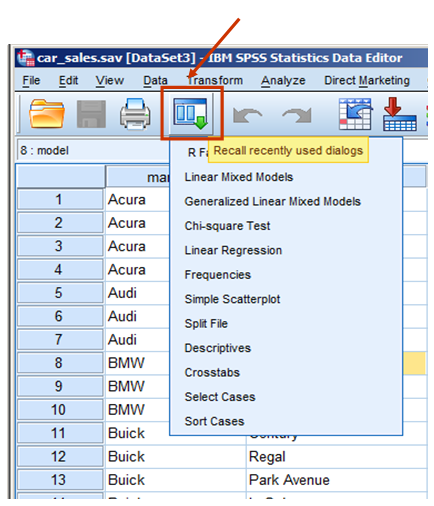Click the Save floppy disk icon
Image resolution: width=434 pixels, height=506 pixels.
[91, 114]
